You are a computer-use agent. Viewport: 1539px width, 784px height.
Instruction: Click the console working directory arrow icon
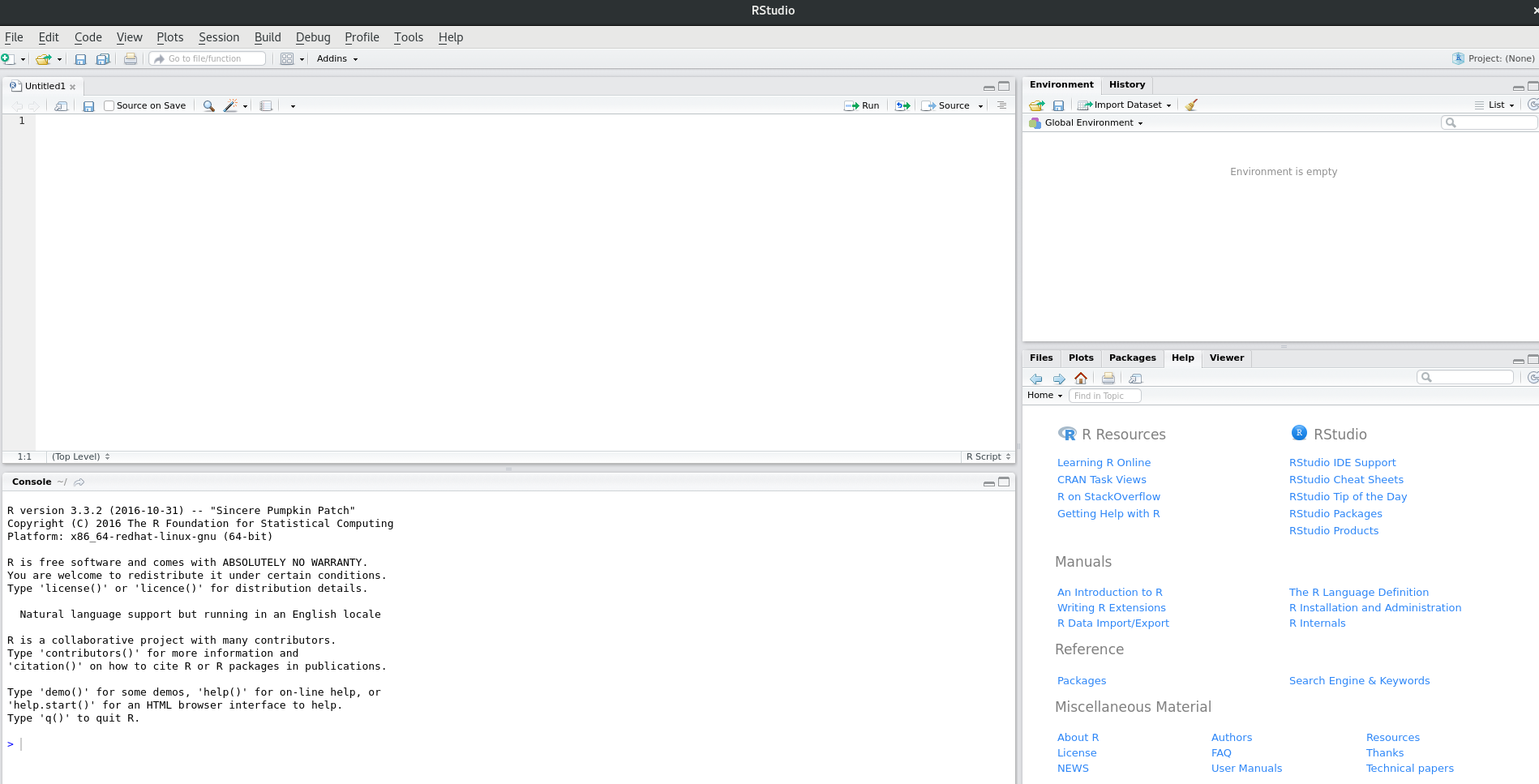[x=79, y=482]
